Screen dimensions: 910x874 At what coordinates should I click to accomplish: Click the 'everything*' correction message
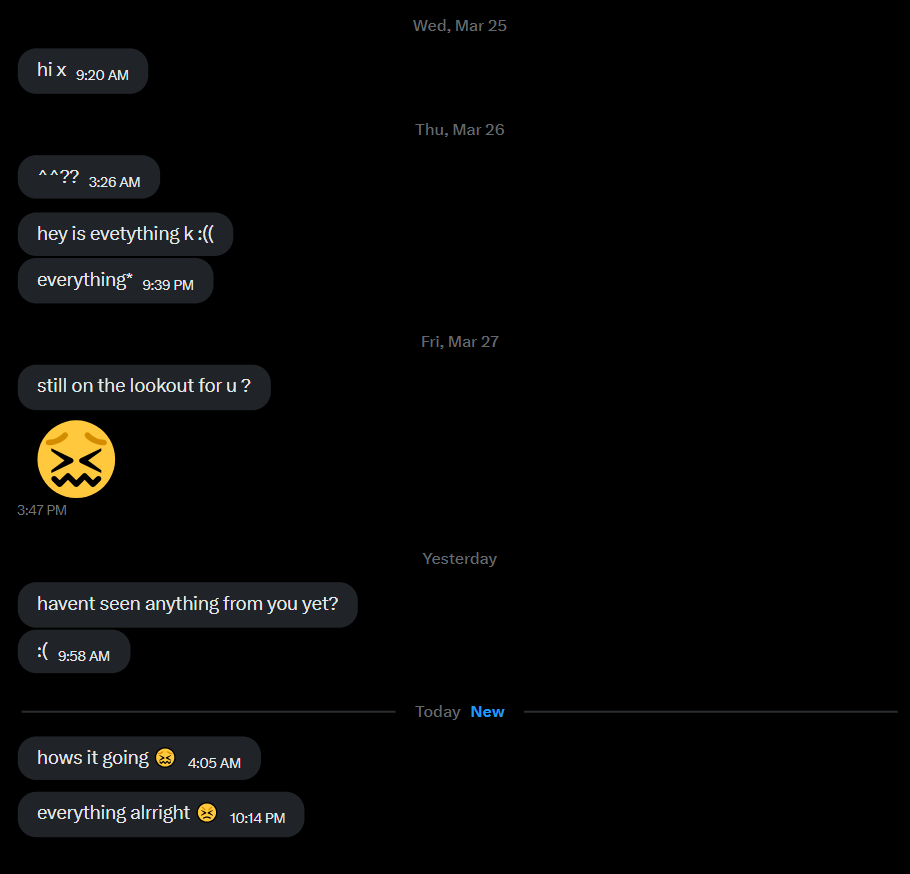point(115,281)
